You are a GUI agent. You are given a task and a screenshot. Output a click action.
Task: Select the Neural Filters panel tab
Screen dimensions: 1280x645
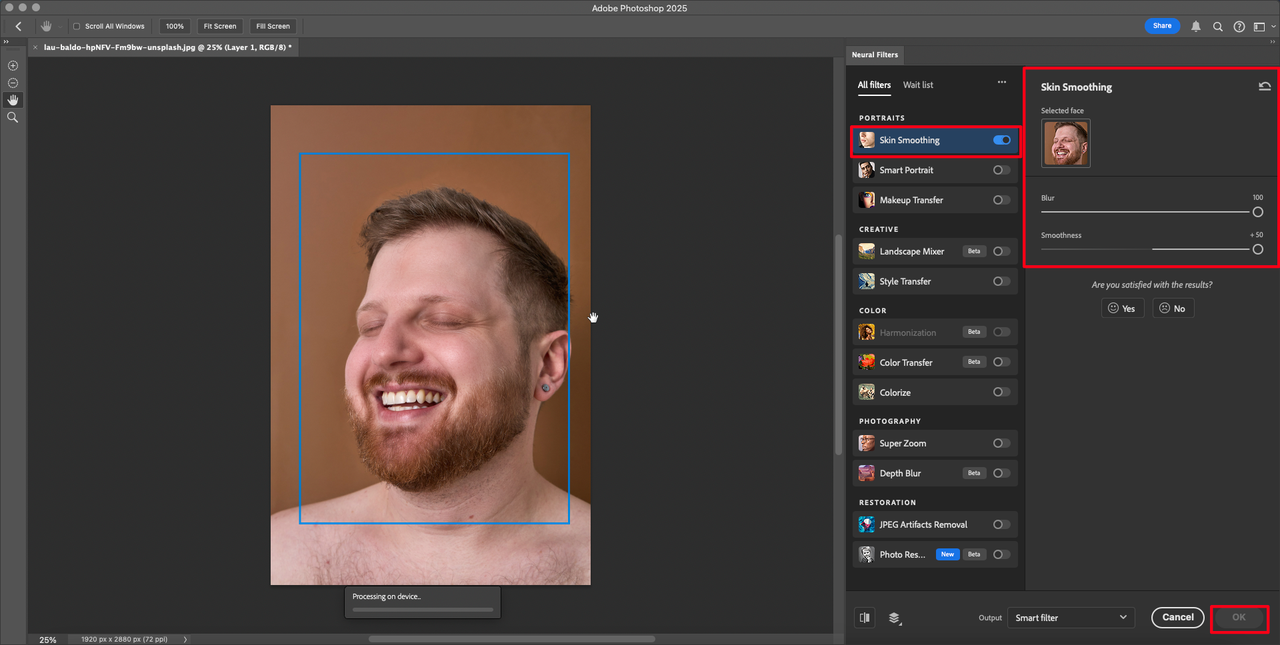click(x=874, y=54)
